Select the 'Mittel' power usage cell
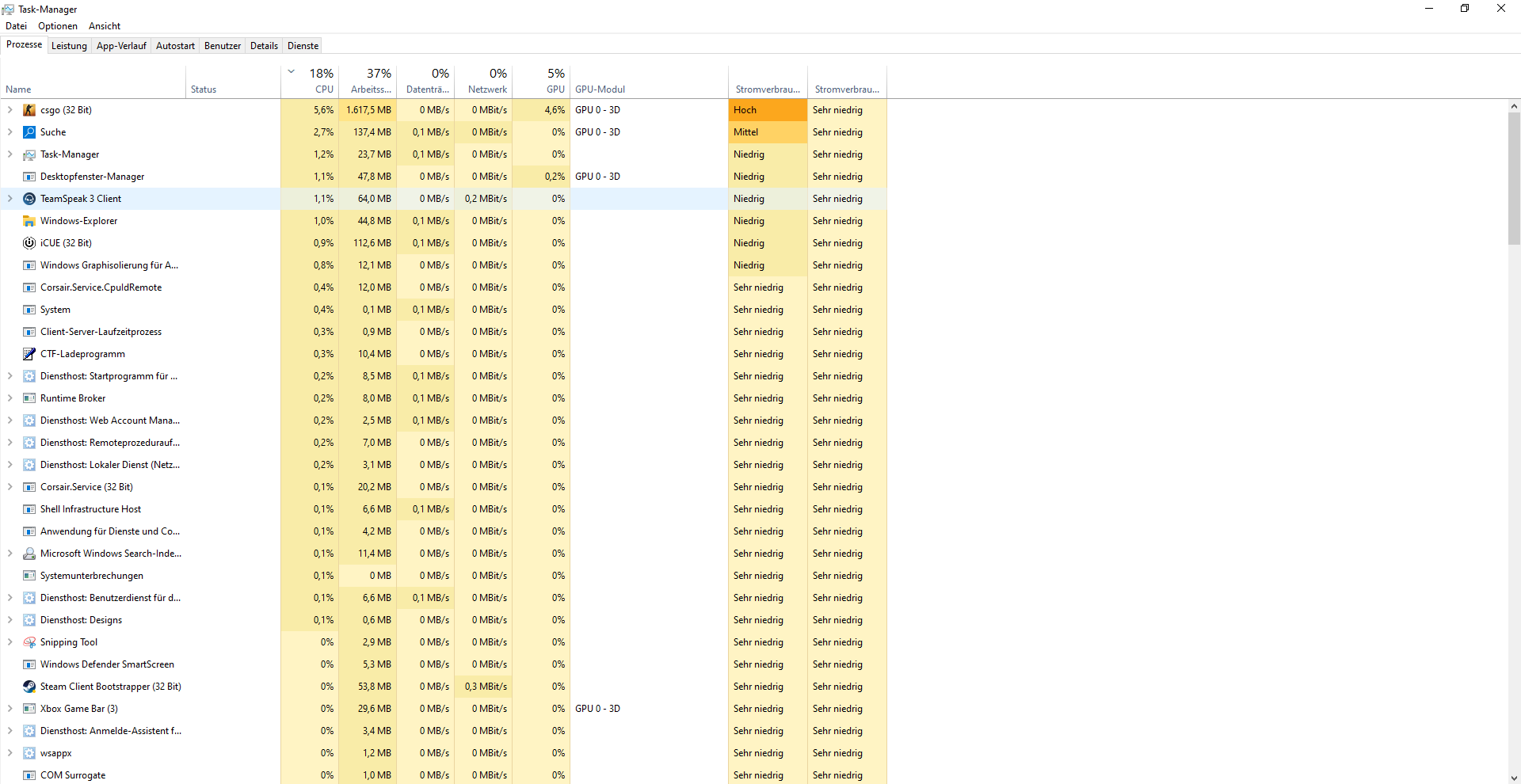The image size is (1521, 784). click(x=768, y=132)
